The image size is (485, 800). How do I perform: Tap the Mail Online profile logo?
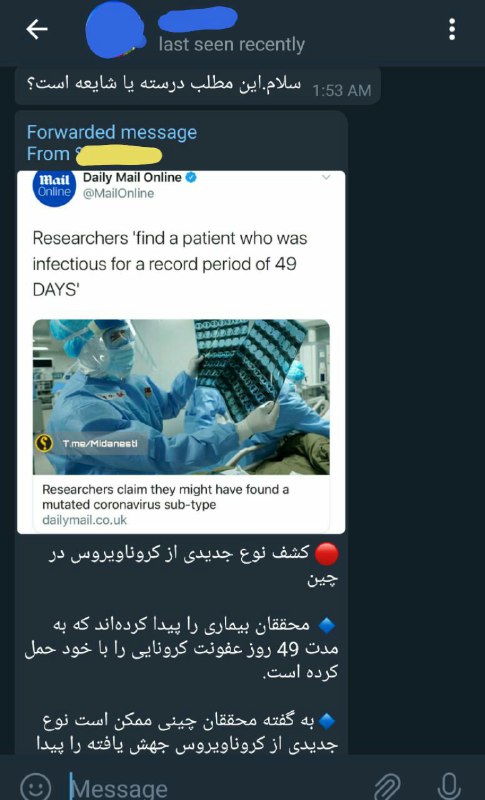point(55,187)
